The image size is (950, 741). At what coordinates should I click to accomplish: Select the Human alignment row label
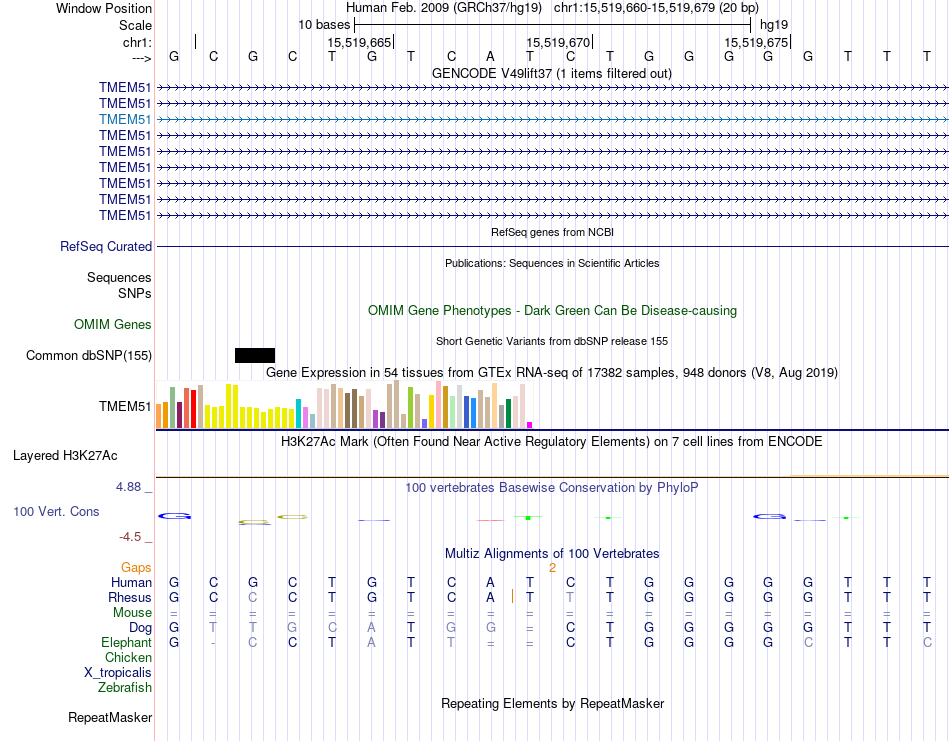coord(131,583)
